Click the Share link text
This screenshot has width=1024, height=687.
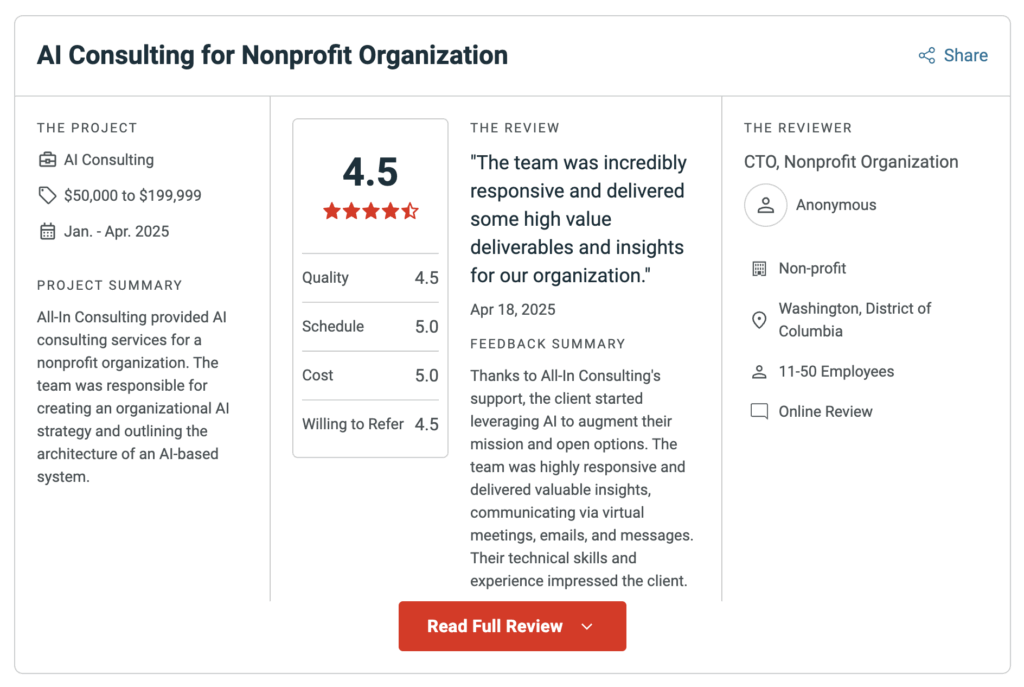tap(965, 56)
